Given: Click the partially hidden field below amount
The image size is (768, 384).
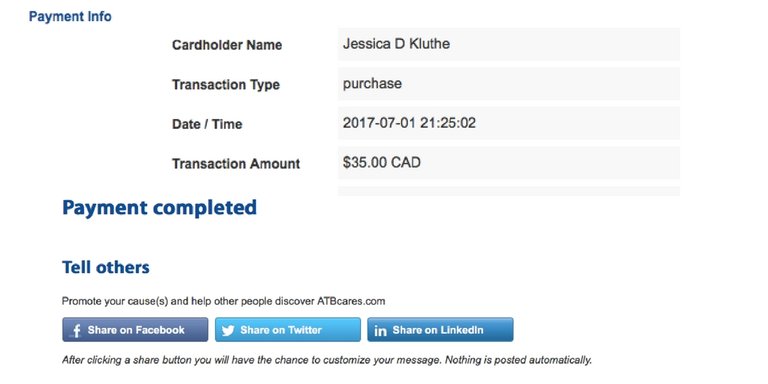Looking at the screenshot, I should pyautogui.click(x=509, y=191).
